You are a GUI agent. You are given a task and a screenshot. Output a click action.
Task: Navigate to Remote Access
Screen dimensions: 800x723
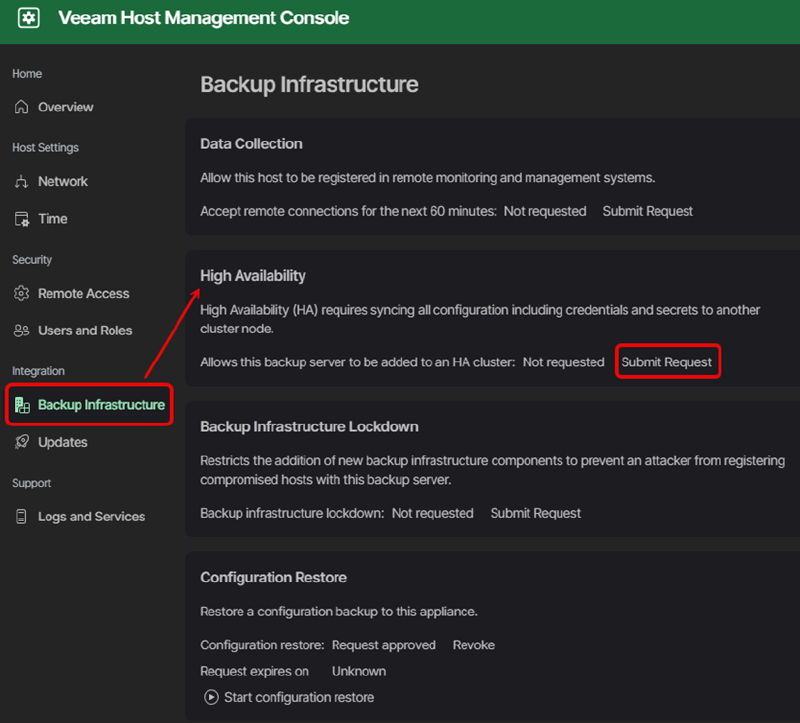[x=84, y=294]
